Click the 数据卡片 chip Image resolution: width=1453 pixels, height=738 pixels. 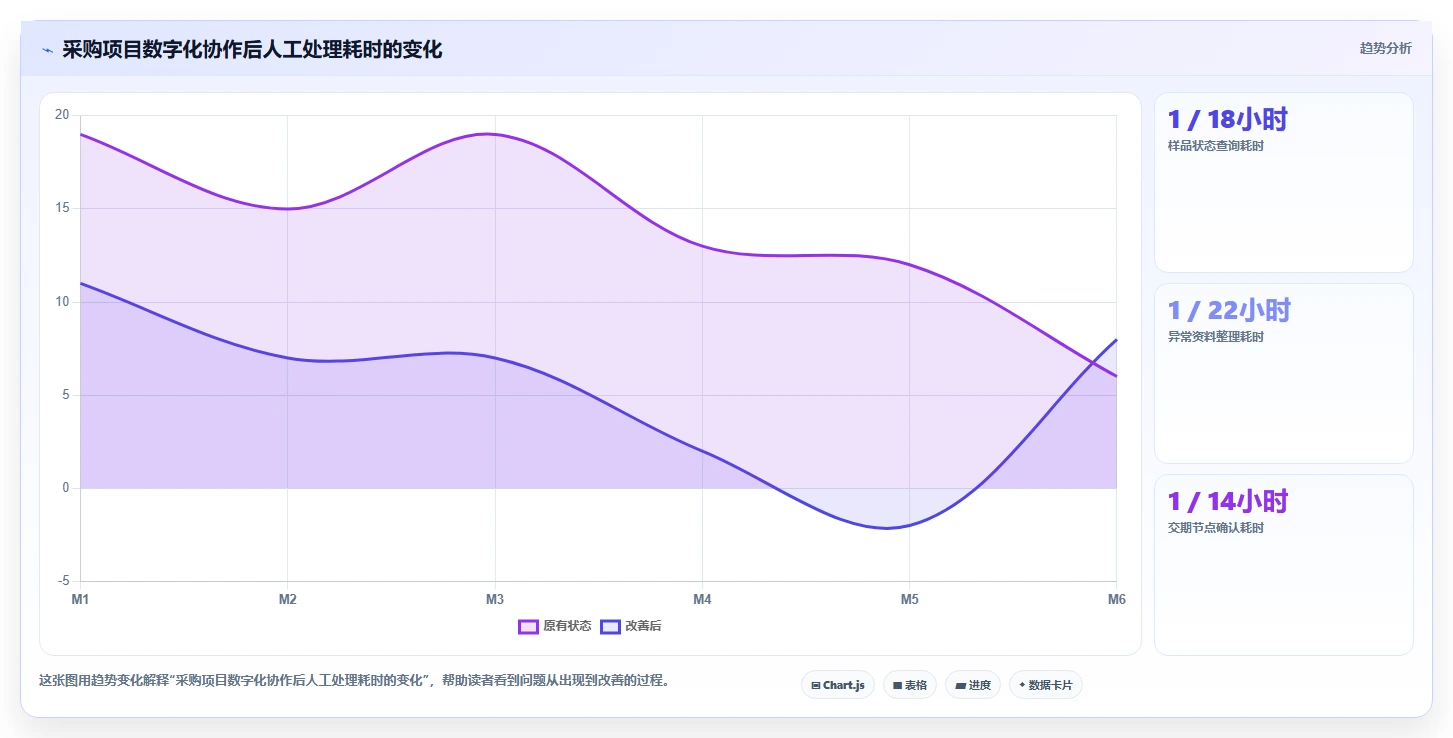pos(1046,685)
